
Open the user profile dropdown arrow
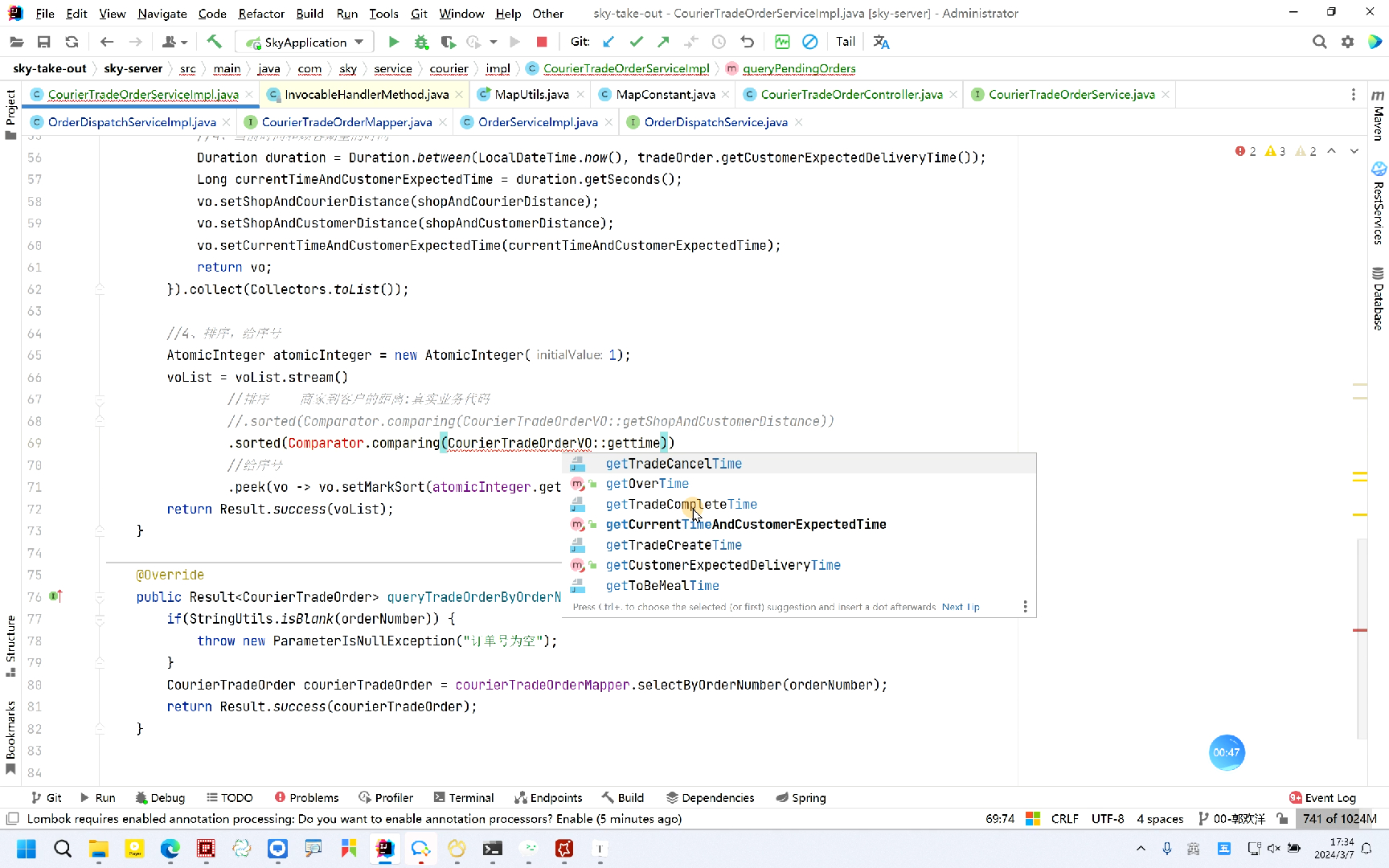(x=184, y=43)
